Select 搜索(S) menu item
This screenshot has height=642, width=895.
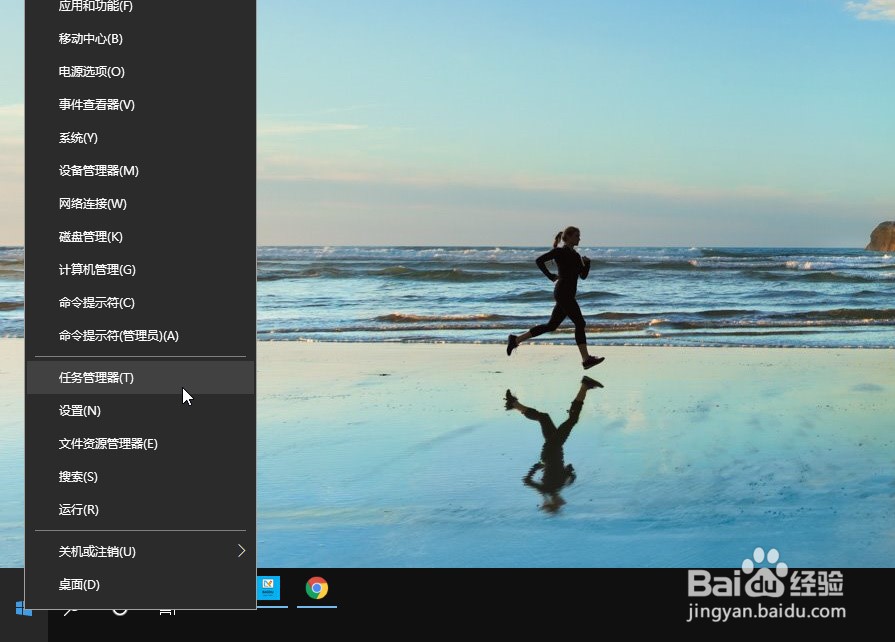click(140, 477)
